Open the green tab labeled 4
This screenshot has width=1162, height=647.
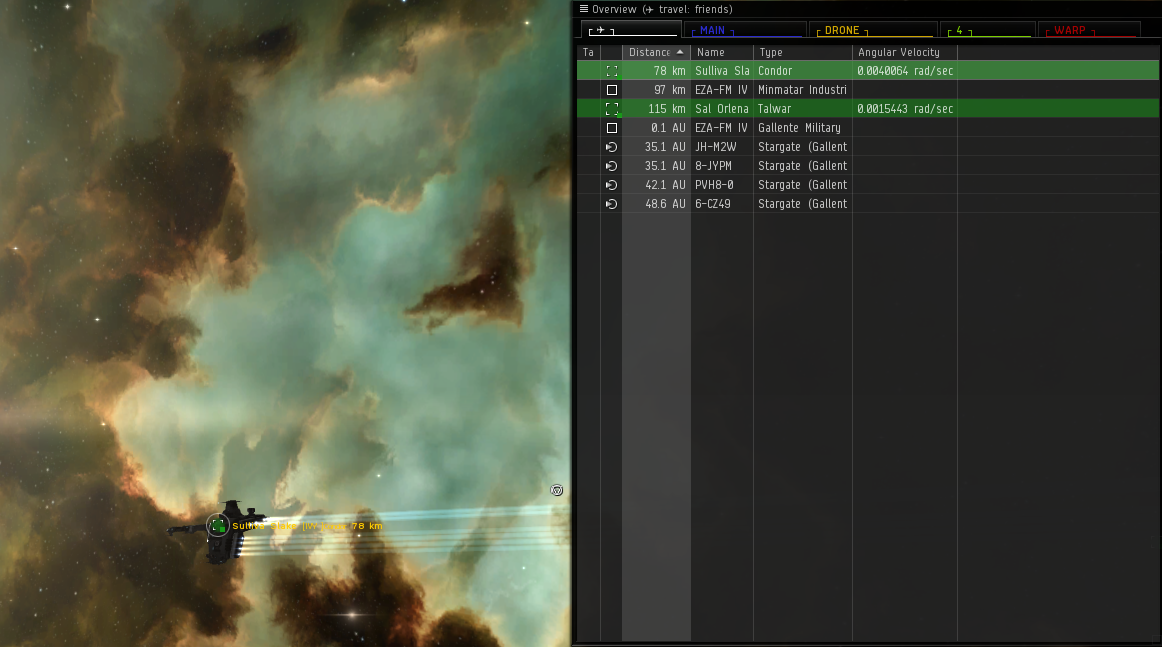(x=987, y=30)
